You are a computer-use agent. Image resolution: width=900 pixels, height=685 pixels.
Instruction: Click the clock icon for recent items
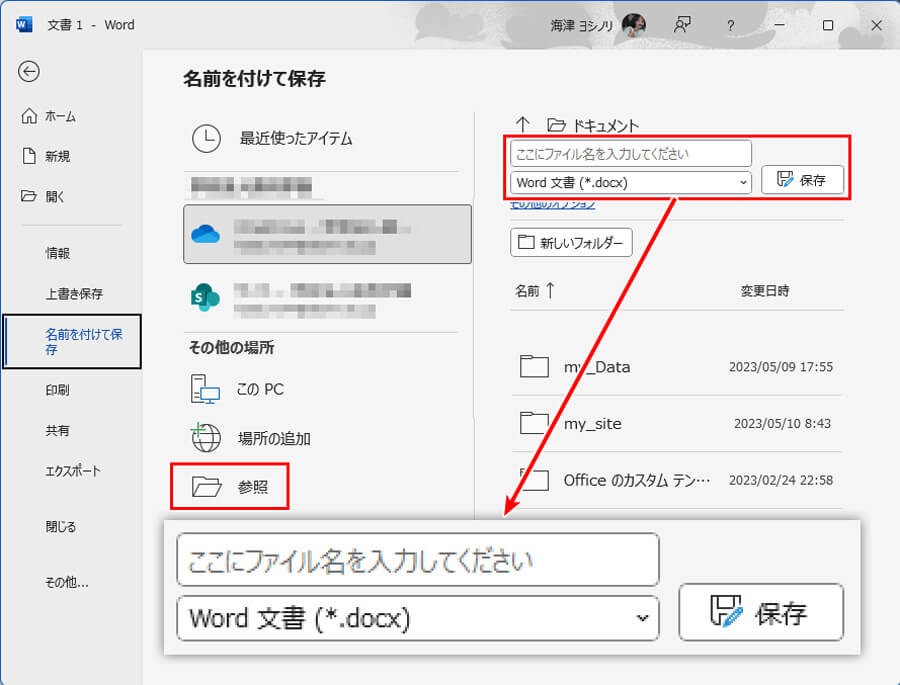click(x=206, y=139)
